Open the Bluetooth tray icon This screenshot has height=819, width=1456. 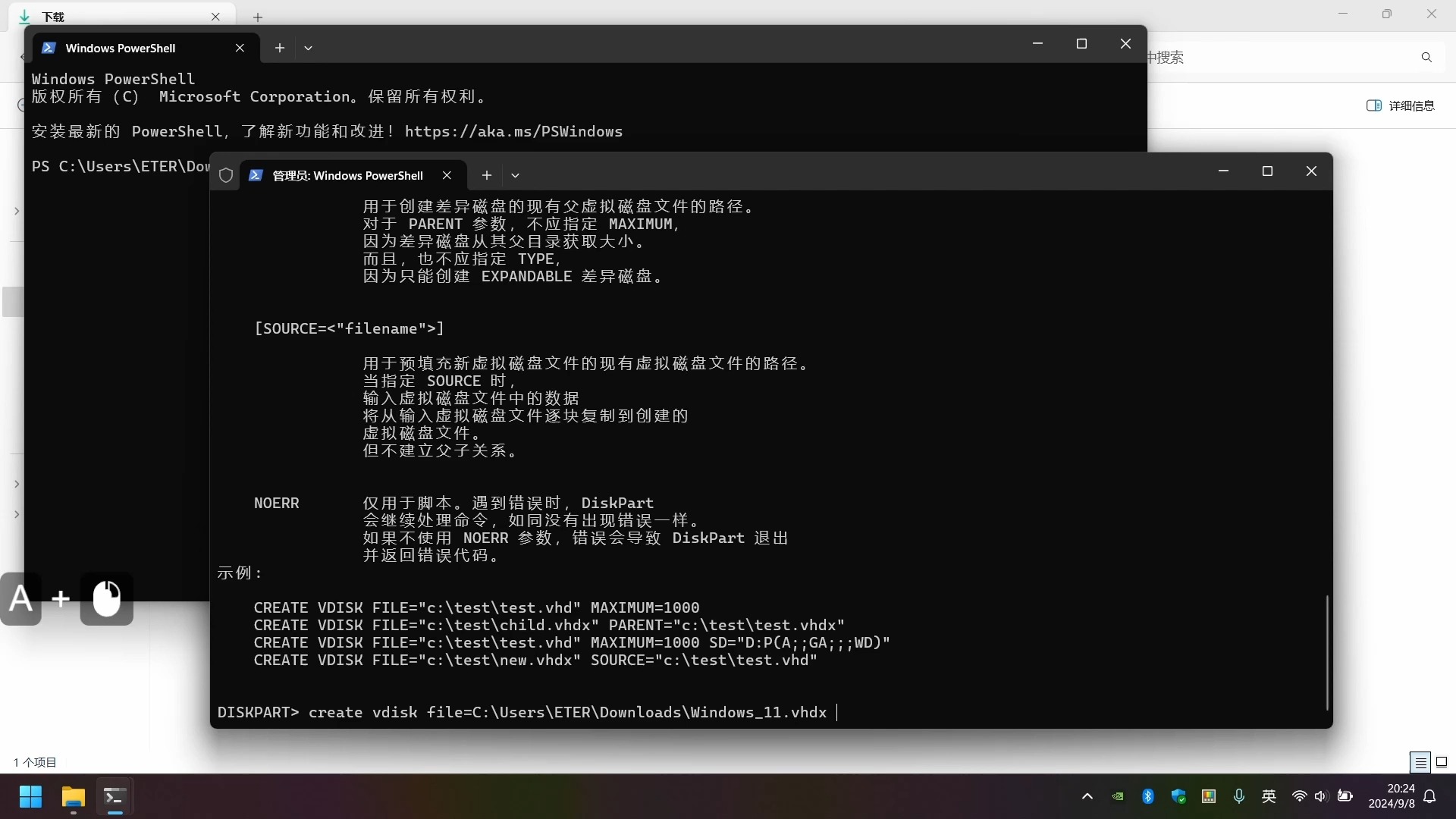pyautogui.click(x=1148, y=796)
